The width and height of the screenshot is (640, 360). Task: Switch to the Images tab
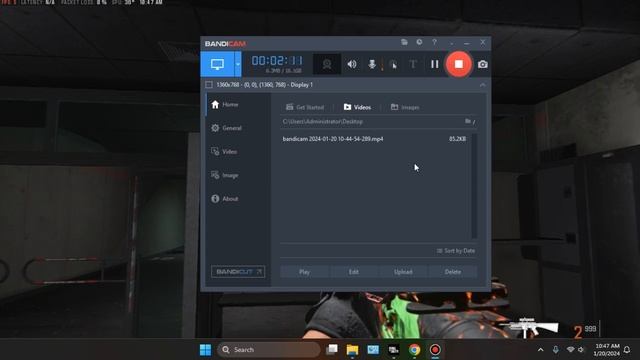point(405,107)
